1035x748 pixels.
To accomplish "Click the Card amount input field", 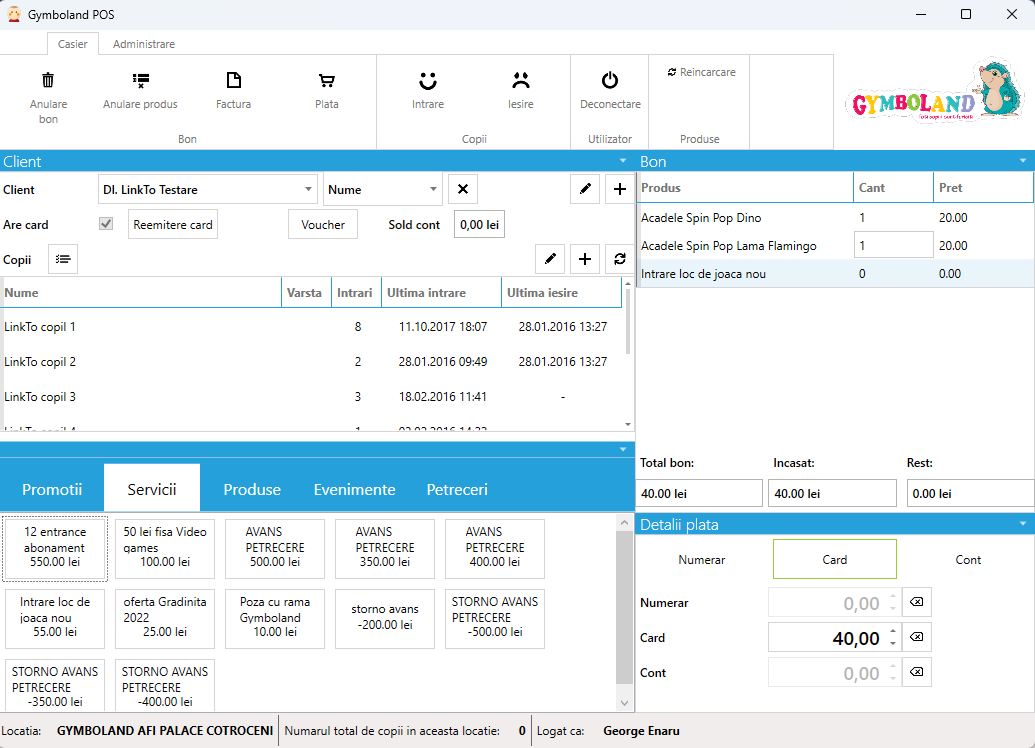I will coord(826,638).
